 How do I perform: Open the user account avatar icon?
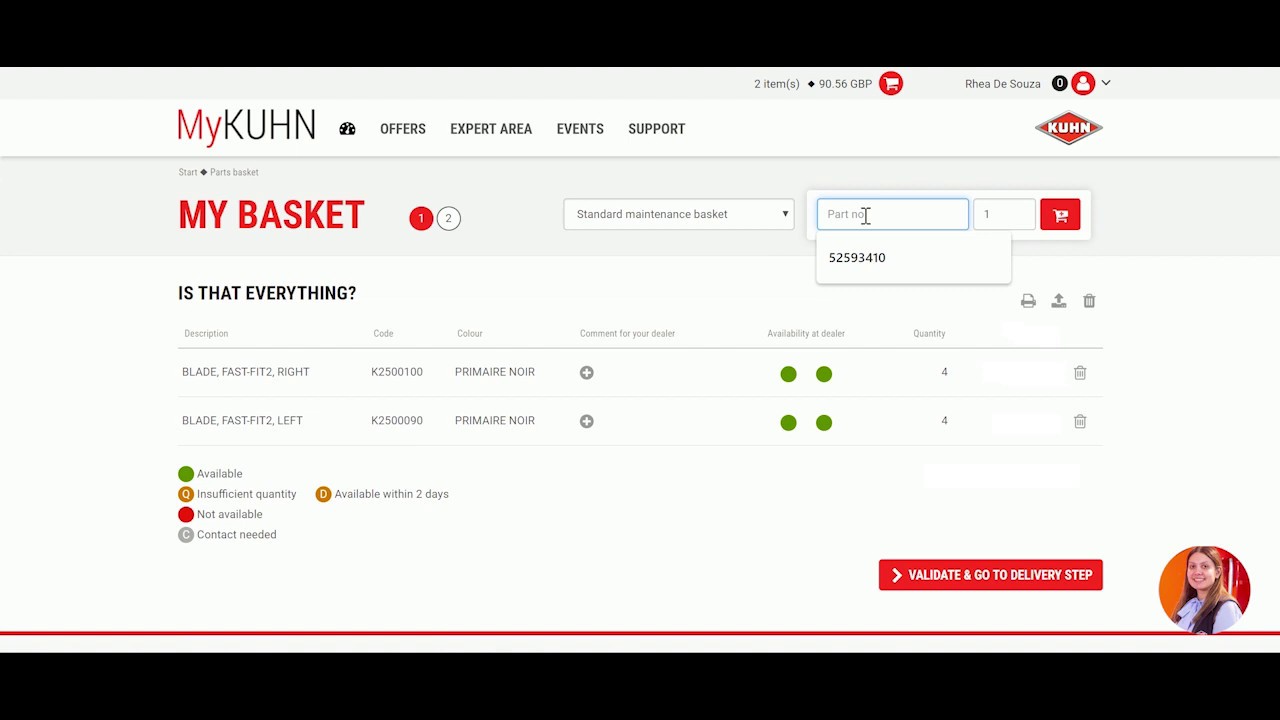[1083, 84]
